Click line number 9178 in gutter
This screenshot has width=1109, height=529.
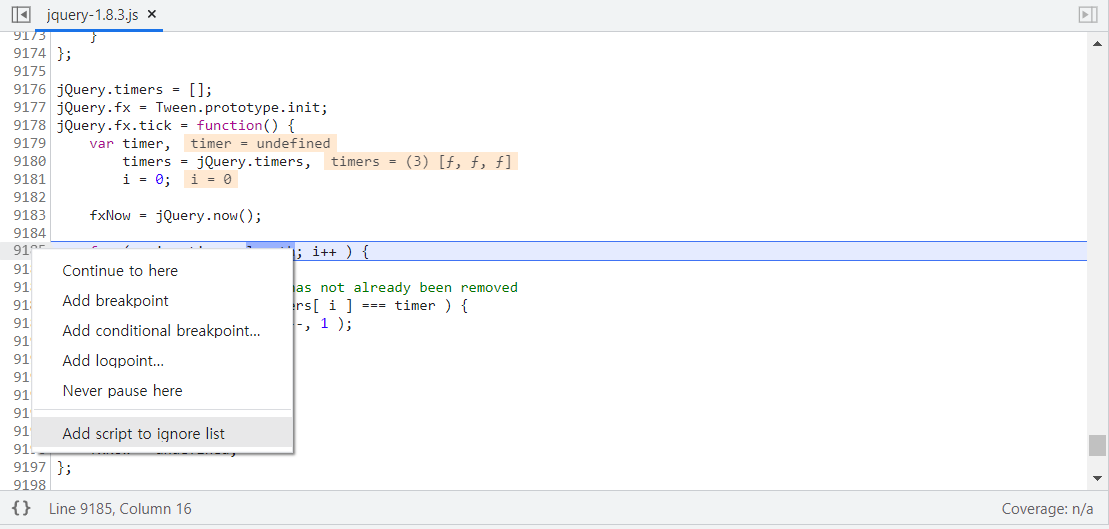[30, 125]
